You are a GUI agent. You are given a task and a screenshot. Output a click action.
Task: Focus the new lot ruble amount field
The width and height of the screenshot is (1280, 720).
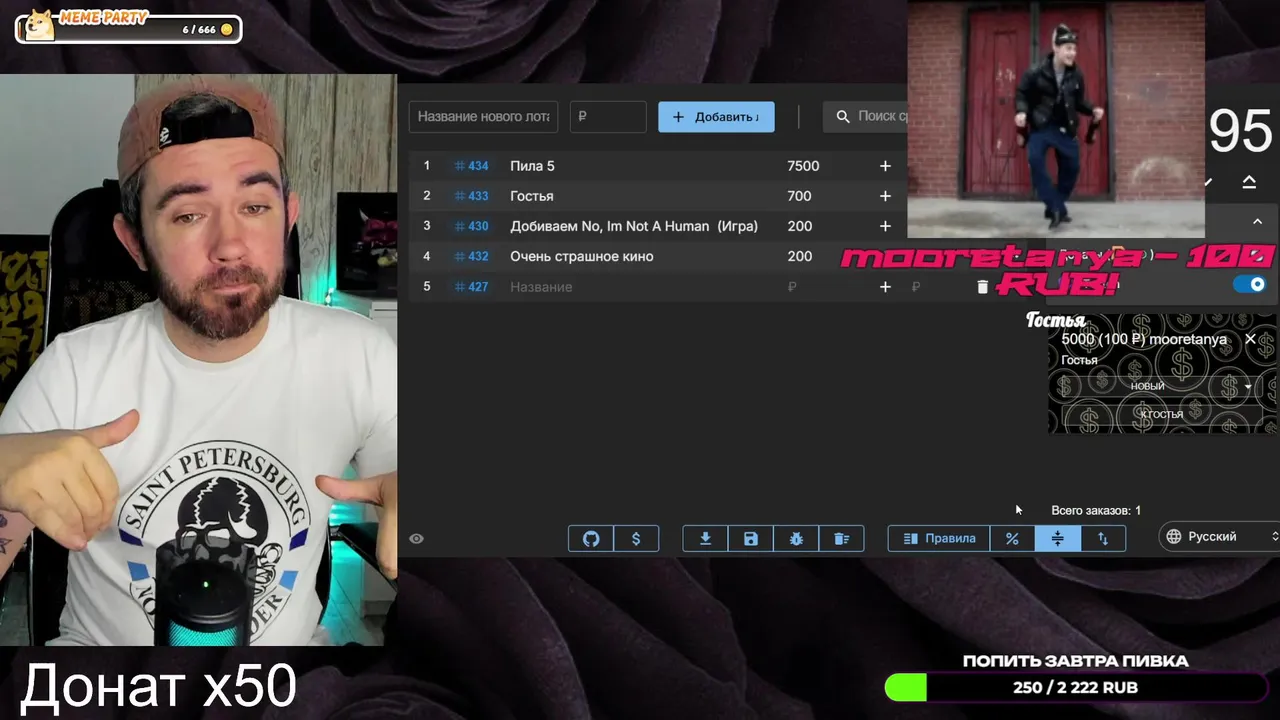pos(608,117)
